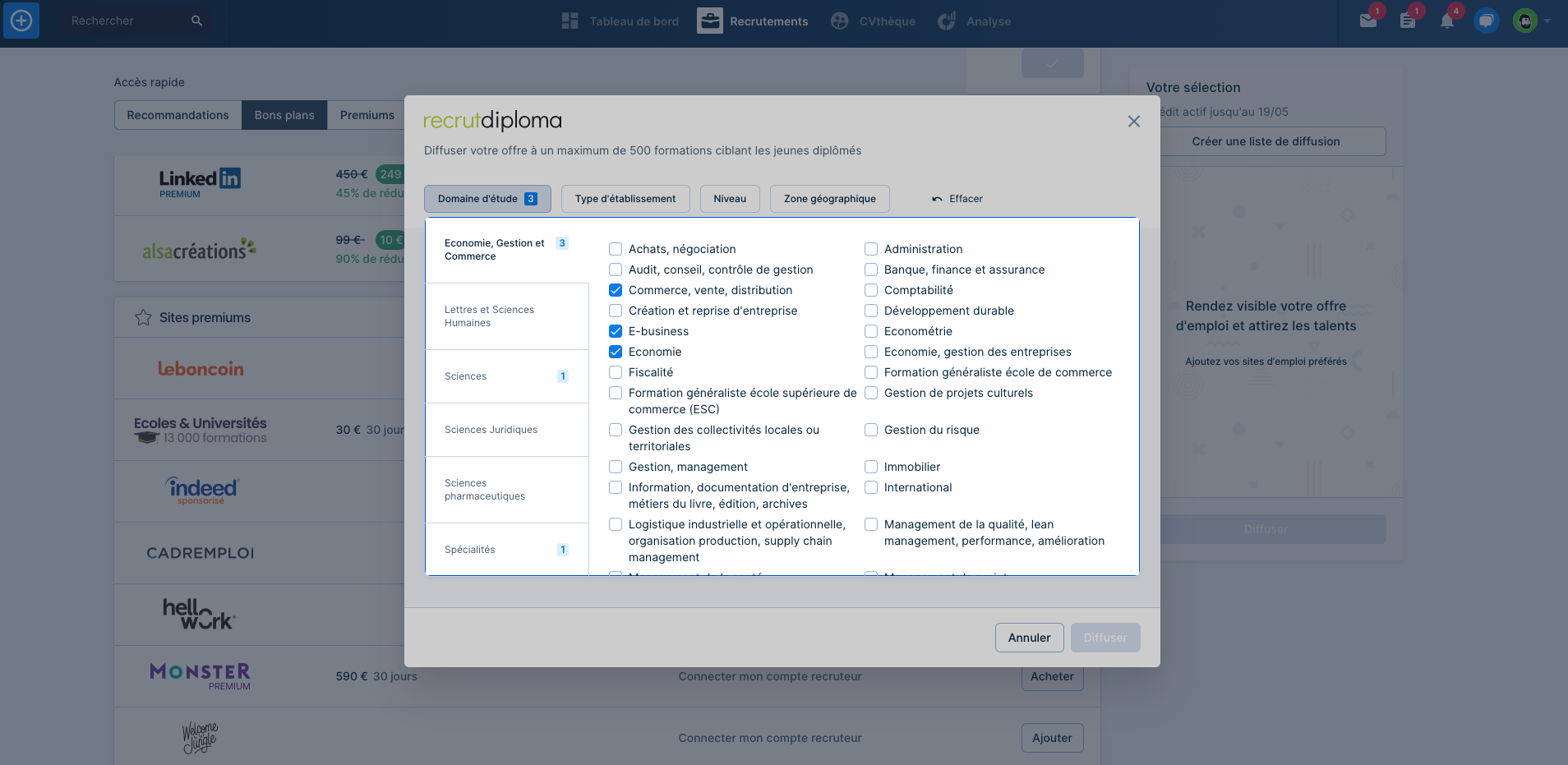This screenshot has height=765, width=1568.
Task: Click the star icon beside Sites premiums
Action: coord(145,317)
